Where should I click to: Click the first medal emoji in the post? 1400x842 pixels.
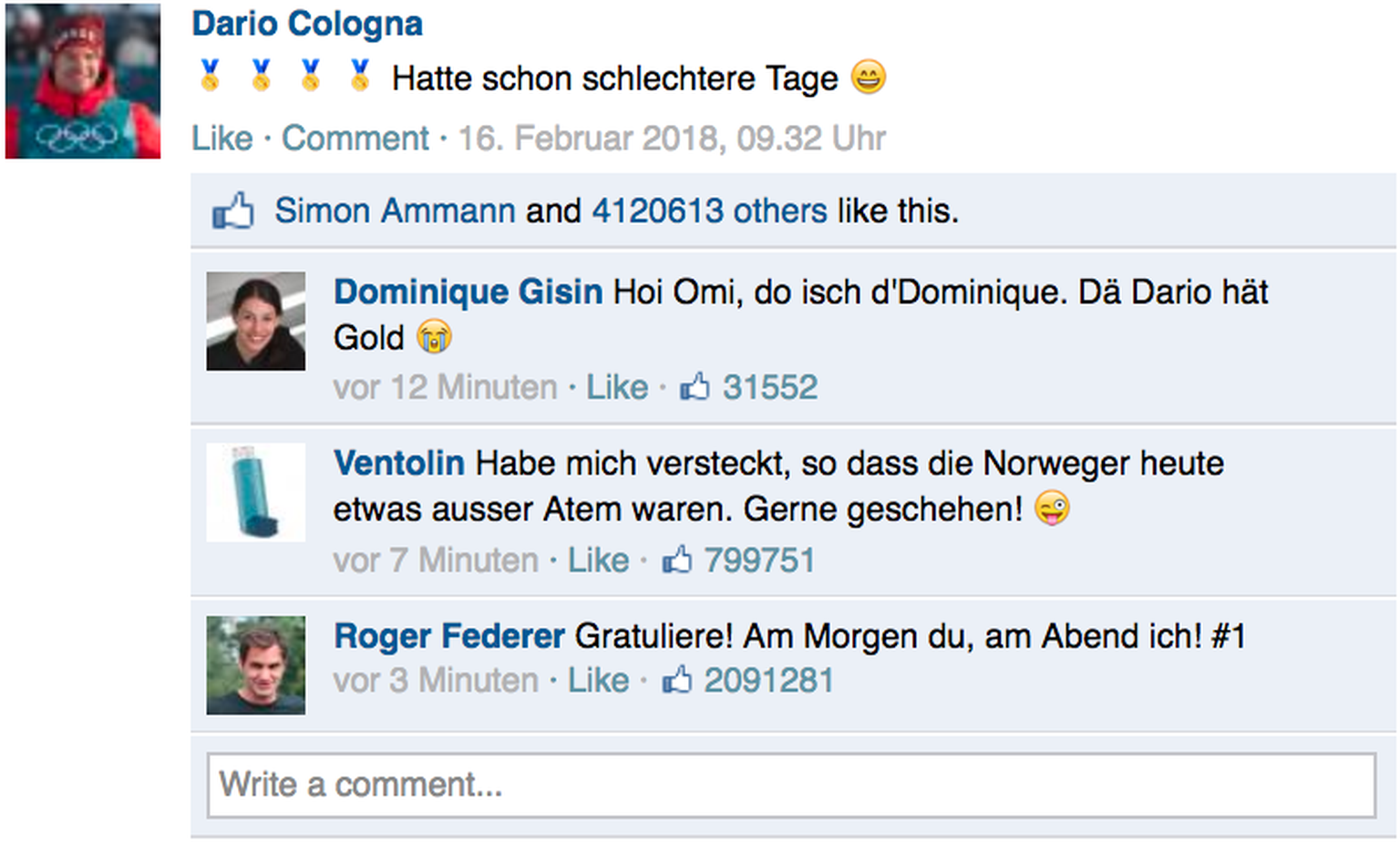click(x=211, y=76)
